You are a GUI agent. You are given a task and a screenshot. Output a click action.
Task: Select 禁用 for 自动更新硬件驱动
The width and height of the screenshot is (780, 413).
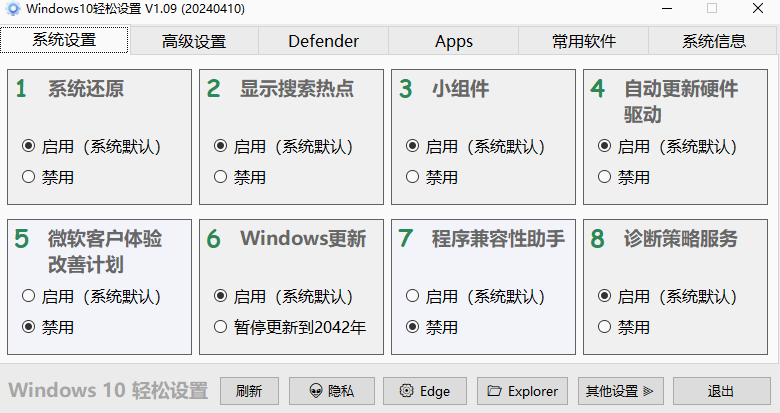(x=605, y=177)
